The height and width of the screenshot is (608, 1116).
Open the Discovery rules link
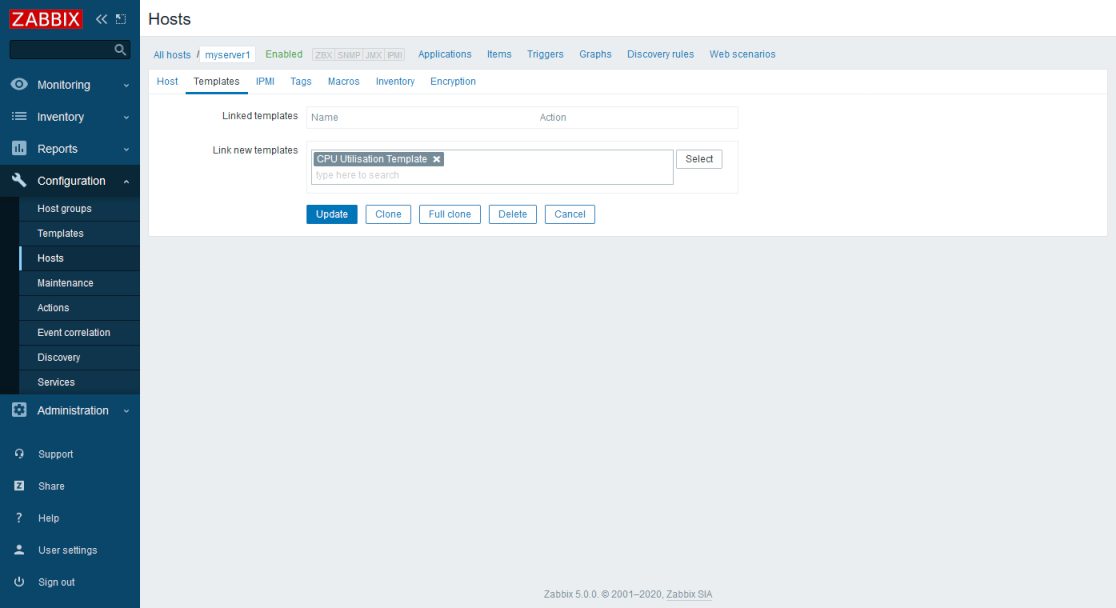[x=660, y=54]
